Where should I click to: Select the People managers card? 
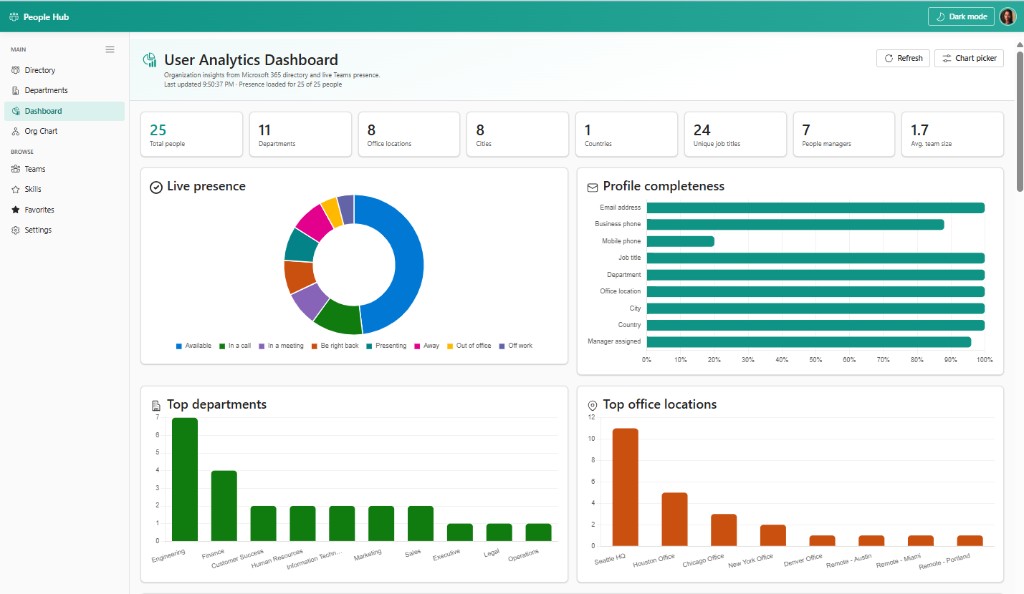pos(844,134)
